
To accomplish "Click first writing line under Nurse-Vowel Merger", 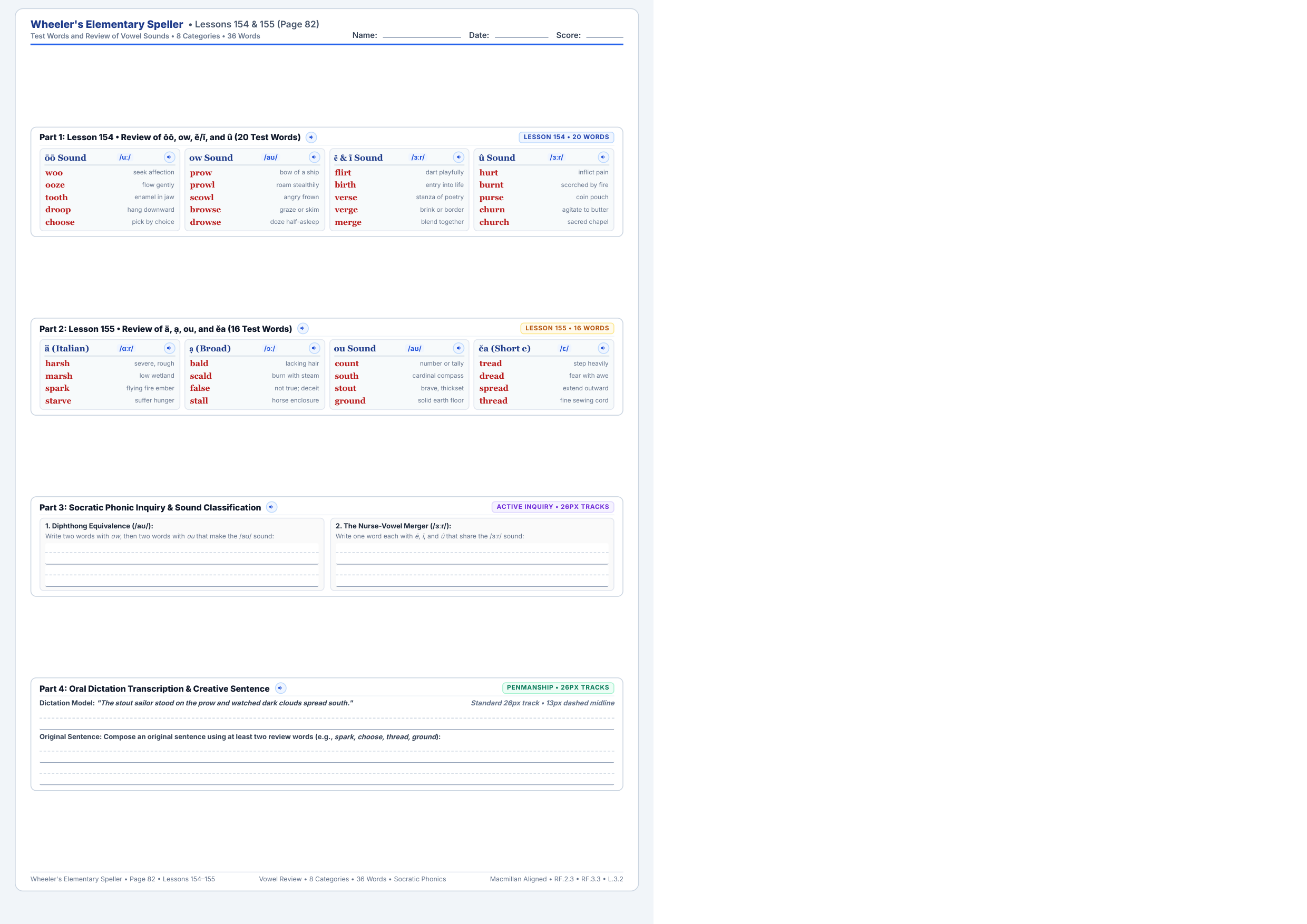I will (472, 554).
